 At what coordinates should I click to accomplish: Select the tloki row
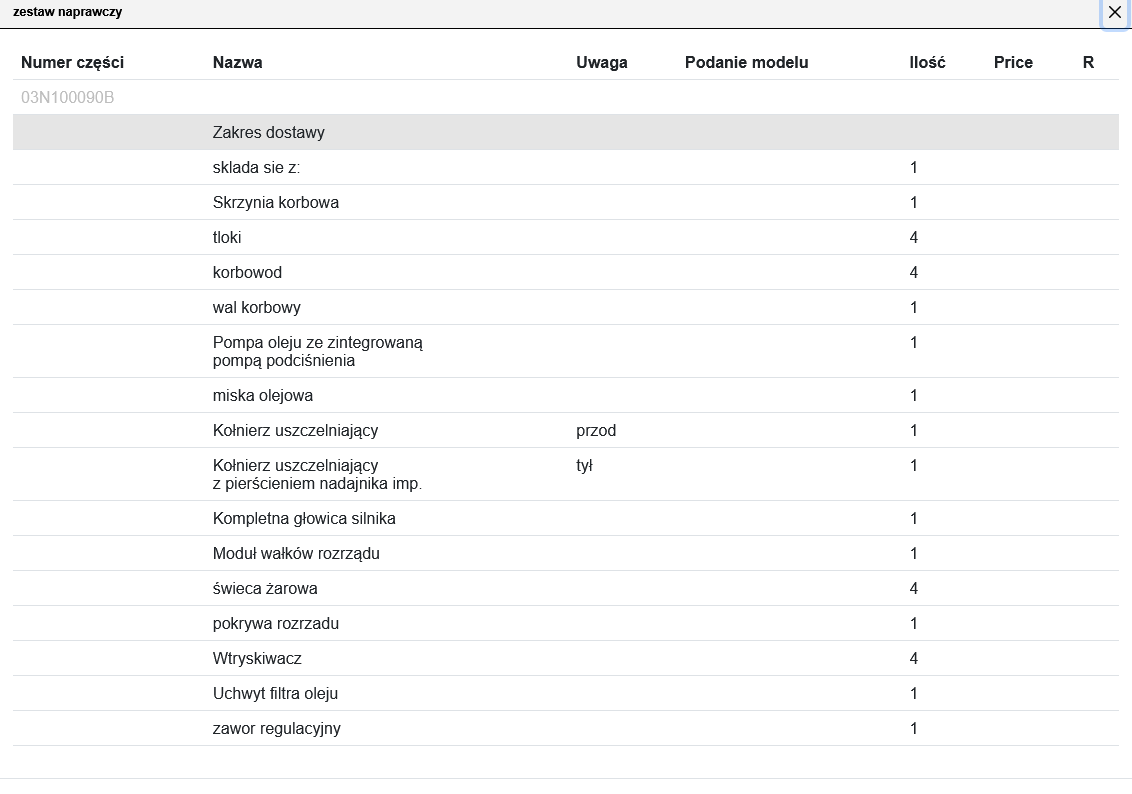point(227,237)
